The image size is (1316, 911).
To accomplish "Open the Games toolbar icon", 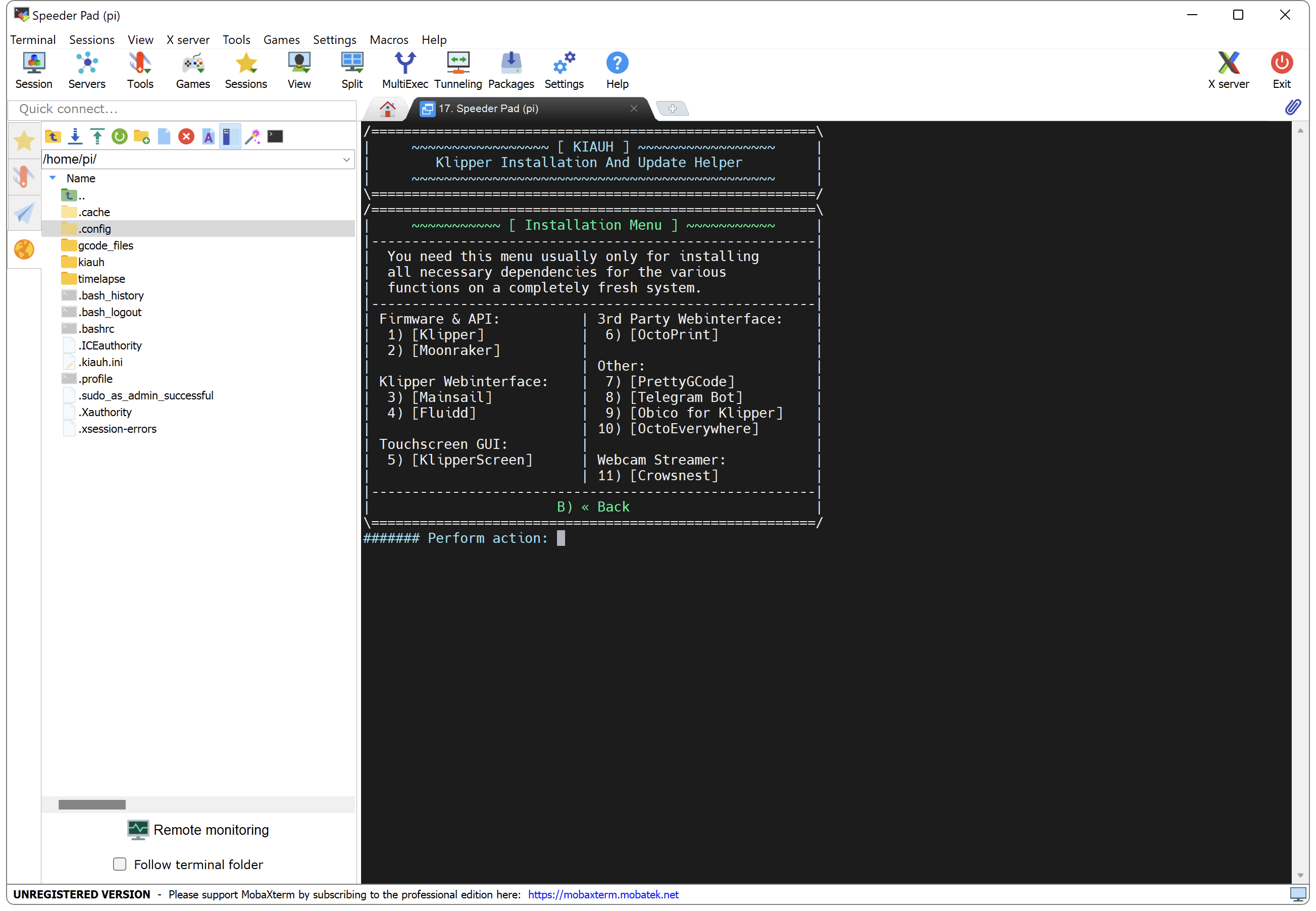I will tap(193, 71).
